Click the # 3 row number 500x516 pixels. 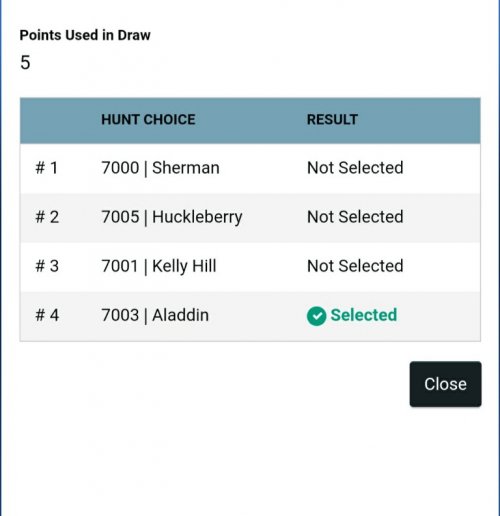point(47,266)
